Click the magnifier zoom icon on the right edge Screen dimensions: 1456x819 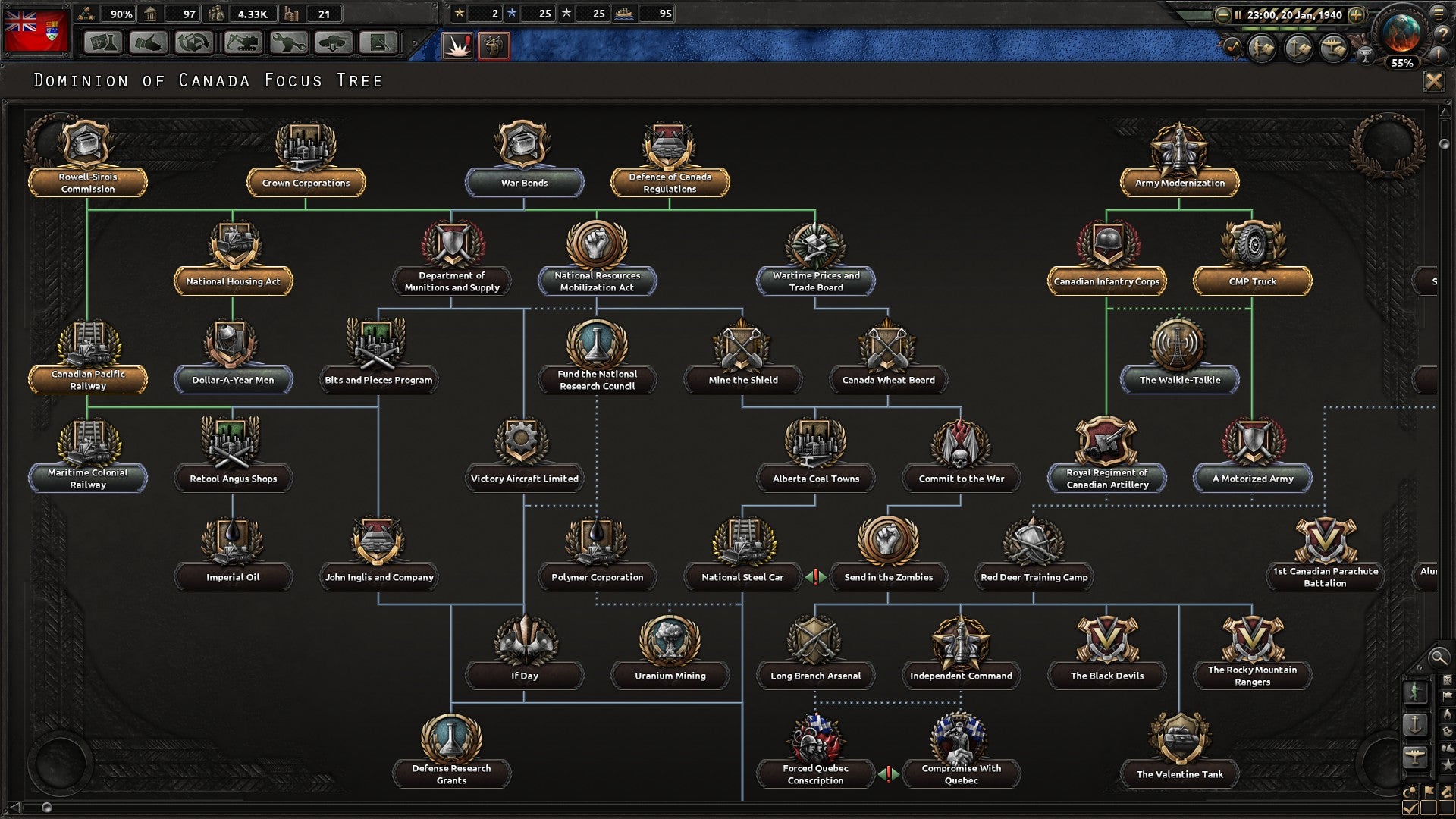(1439, 658)
